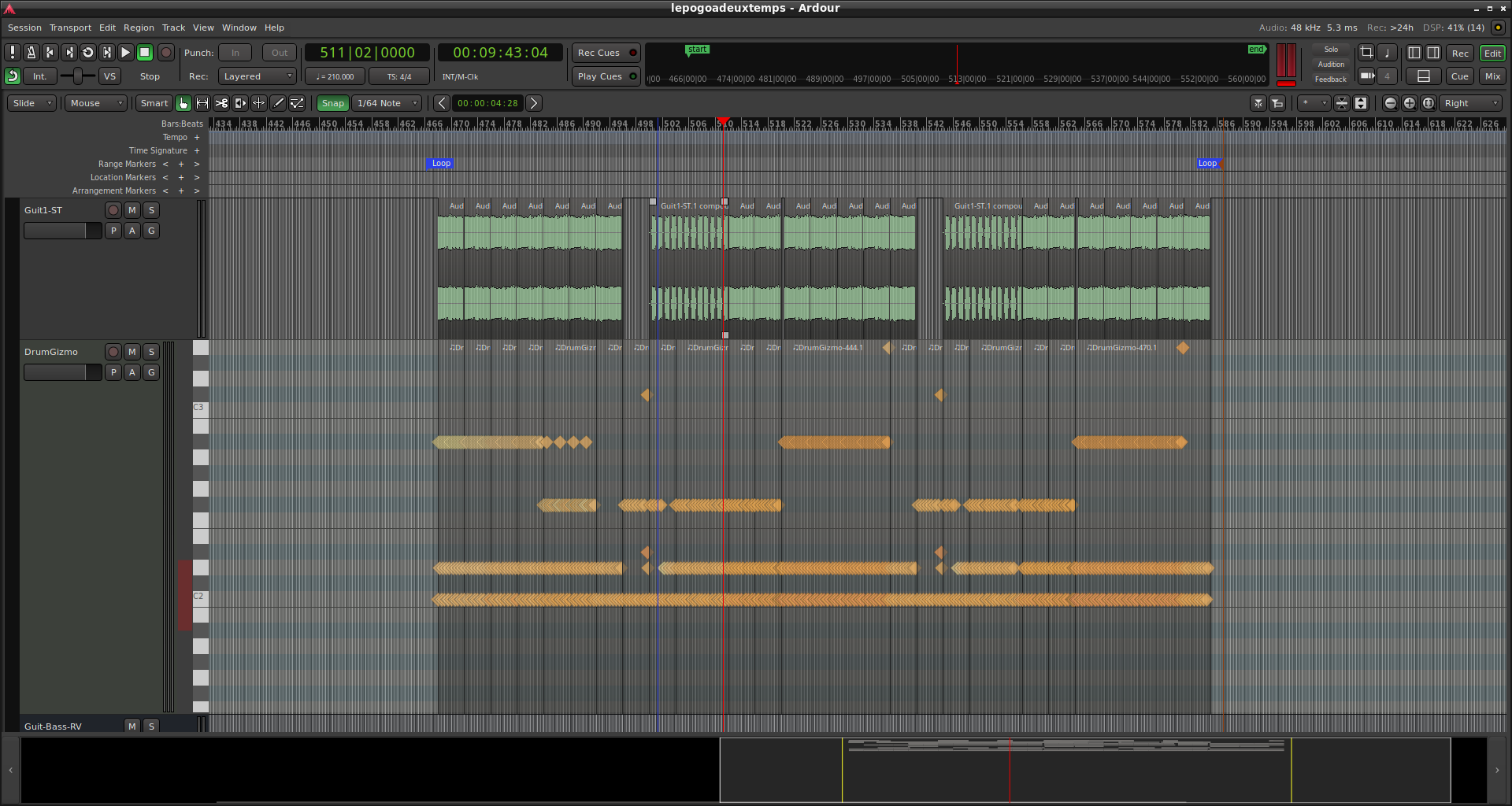
Task: Open the 1/64 Note grid dropdown
Action: (387, 103)
